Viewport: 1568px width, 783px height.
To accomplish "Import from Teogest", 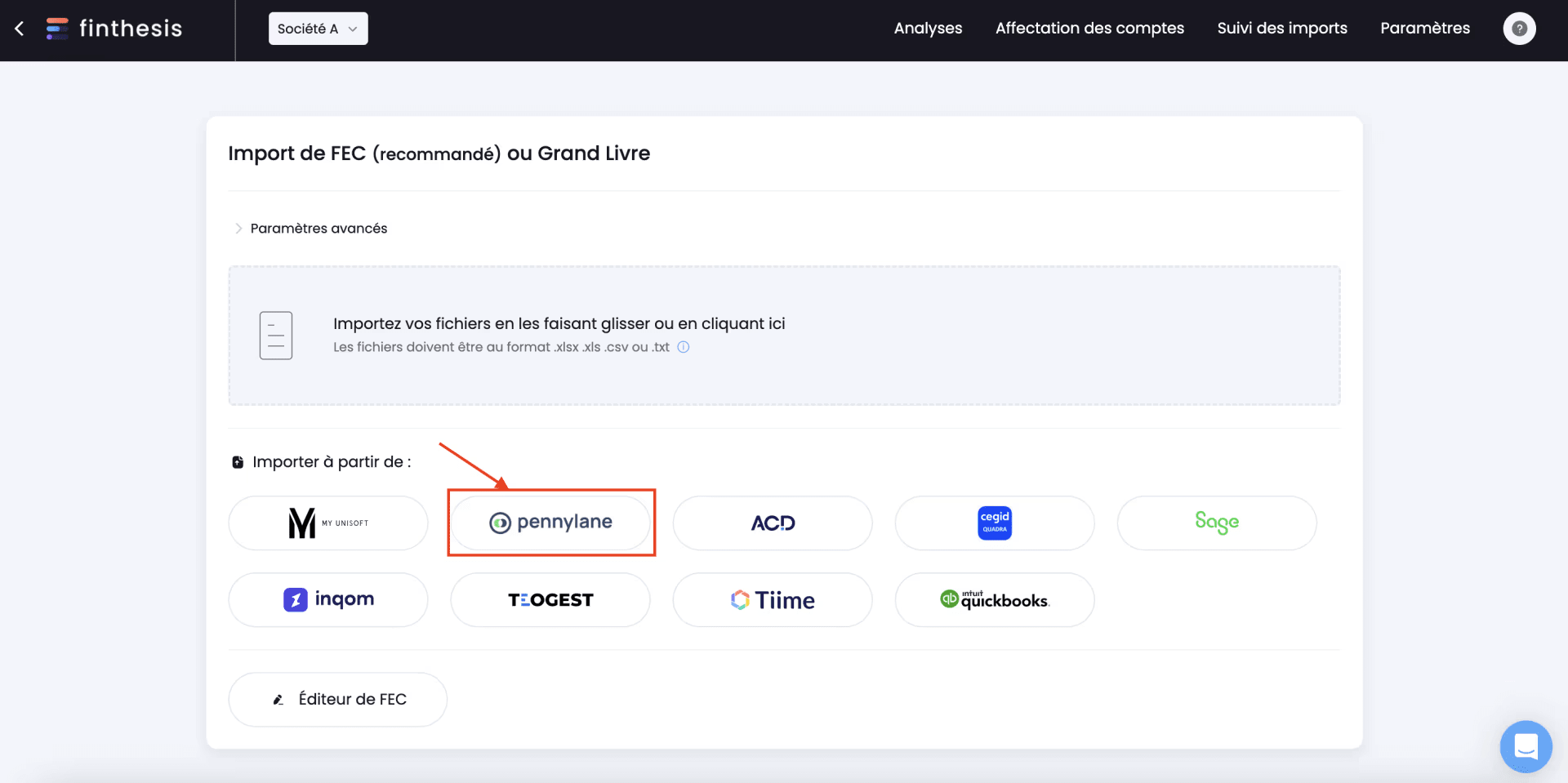I will [550, 600].
